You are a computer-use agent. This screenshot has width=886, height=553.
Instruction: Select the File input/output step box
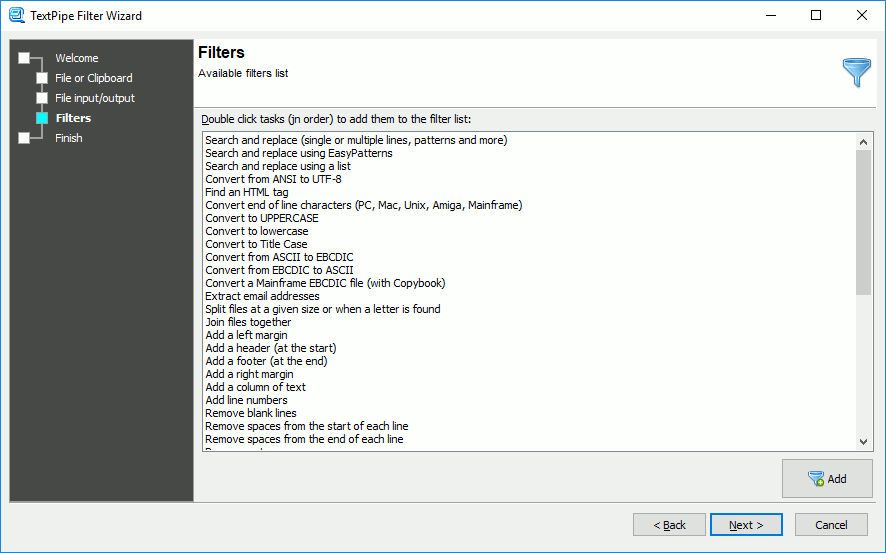coord(42,98)
